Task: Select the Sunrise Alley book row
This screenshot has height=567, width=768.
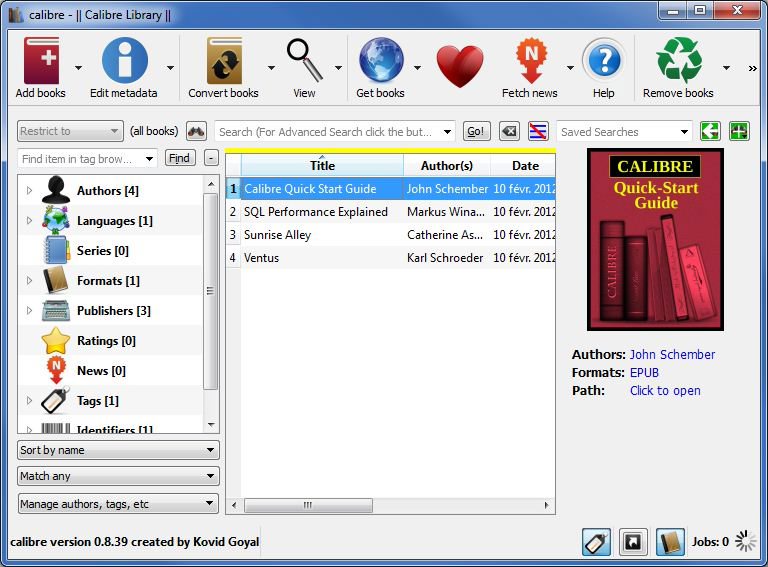Action: (x=390, y=235)
